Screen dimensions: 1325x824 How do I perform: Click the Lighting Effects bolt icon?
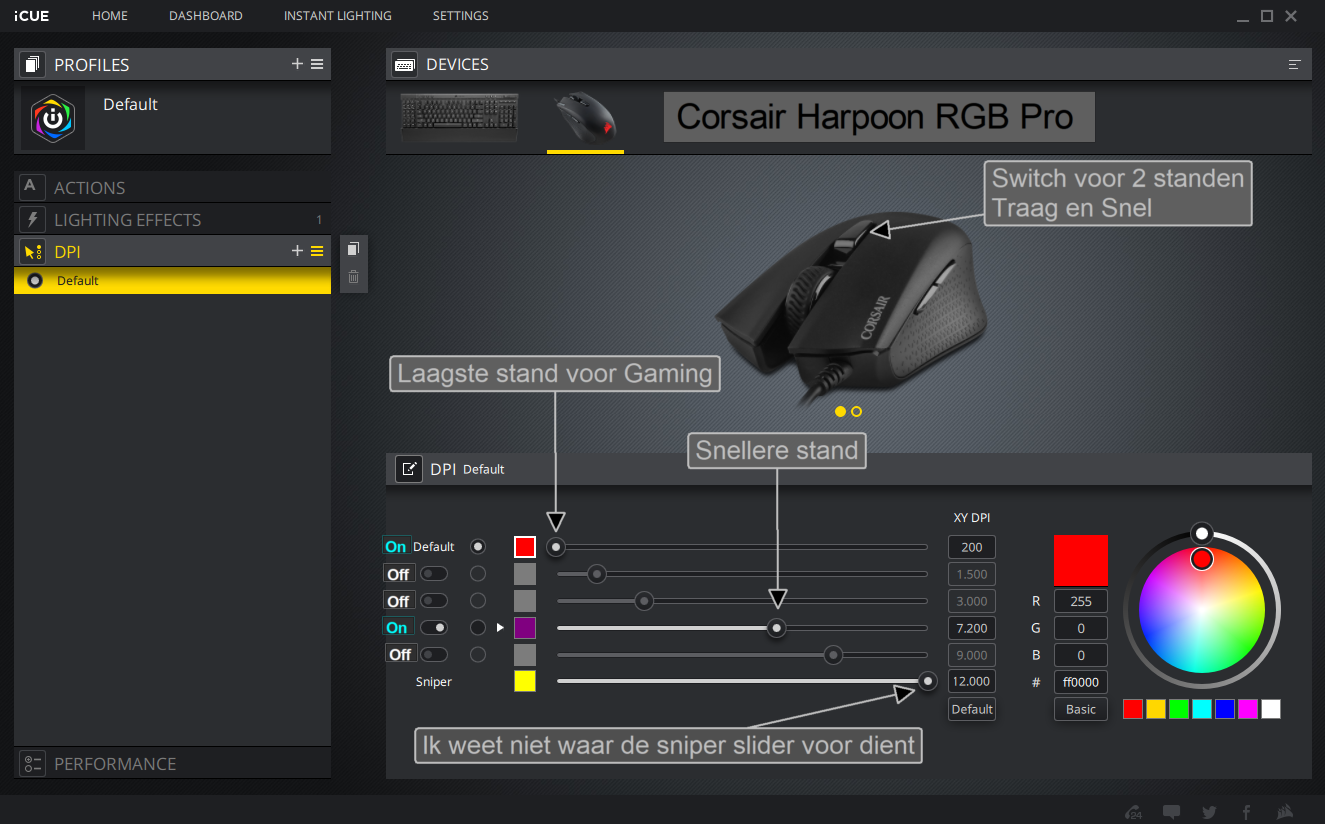click(32, 219)
